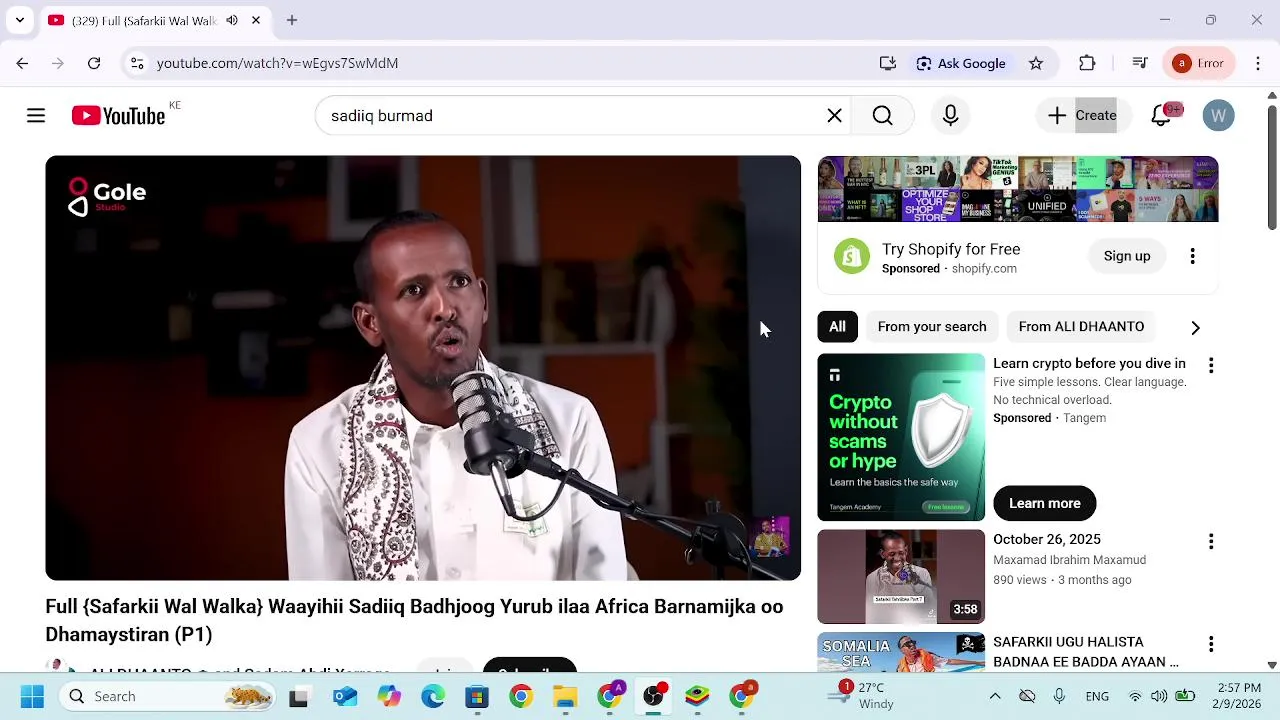Open options for Learn crypto ad
Image resolution: width=1280 pixels, height=720 pixels.
(1211, 366)
